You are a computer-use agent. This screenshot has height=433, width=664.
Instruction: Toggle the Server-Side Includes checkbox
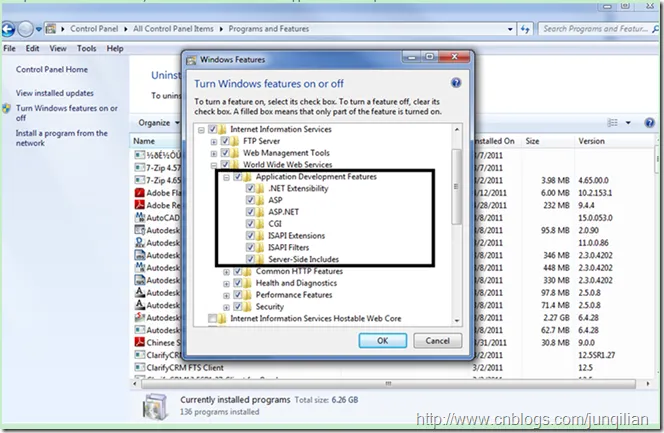pyautogui.click(x=250, y=259)
